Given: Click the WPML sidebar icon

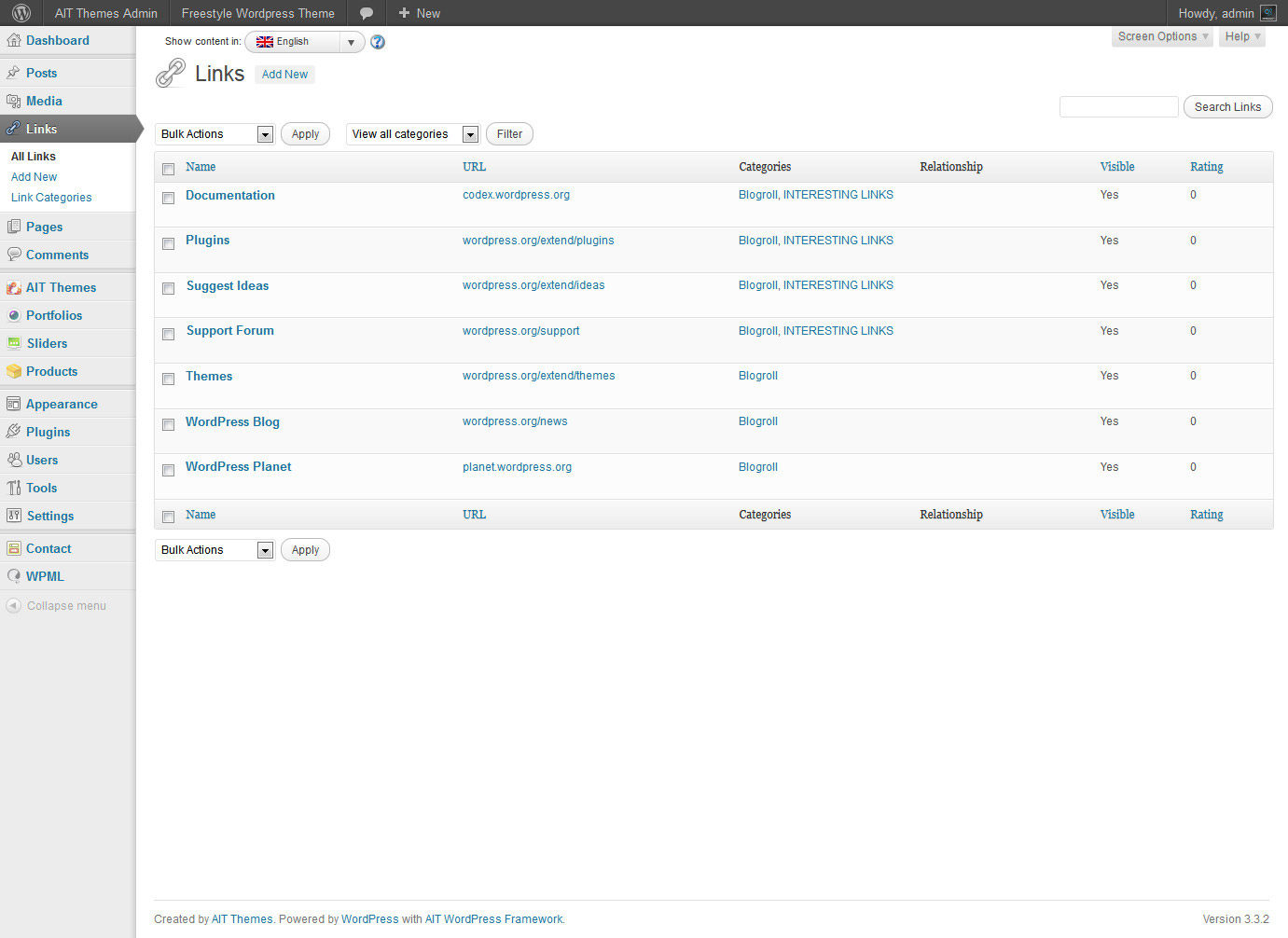Looking at the screenshot, I should [x=14, y=576].
